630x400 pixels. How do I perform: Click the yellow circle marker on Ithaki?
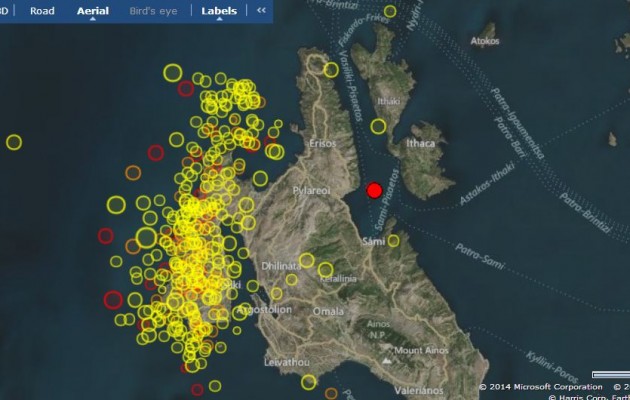click(x=378, y=126)
